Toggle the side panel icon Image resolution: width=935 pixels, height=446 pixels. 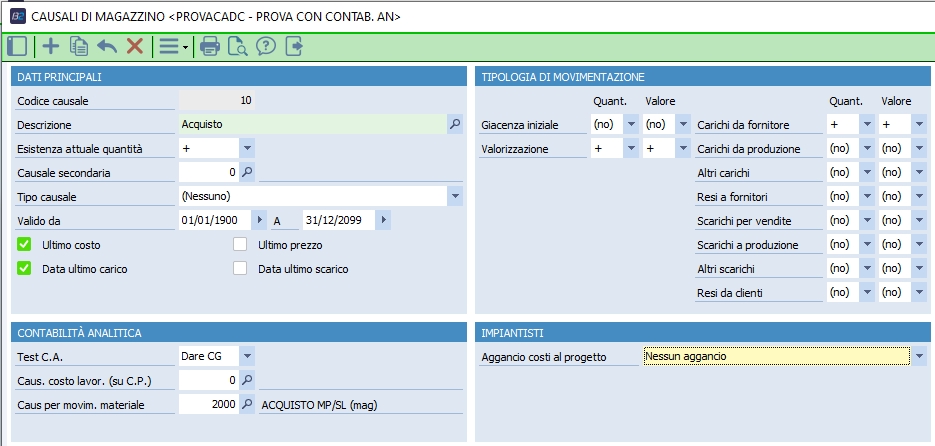17,46
